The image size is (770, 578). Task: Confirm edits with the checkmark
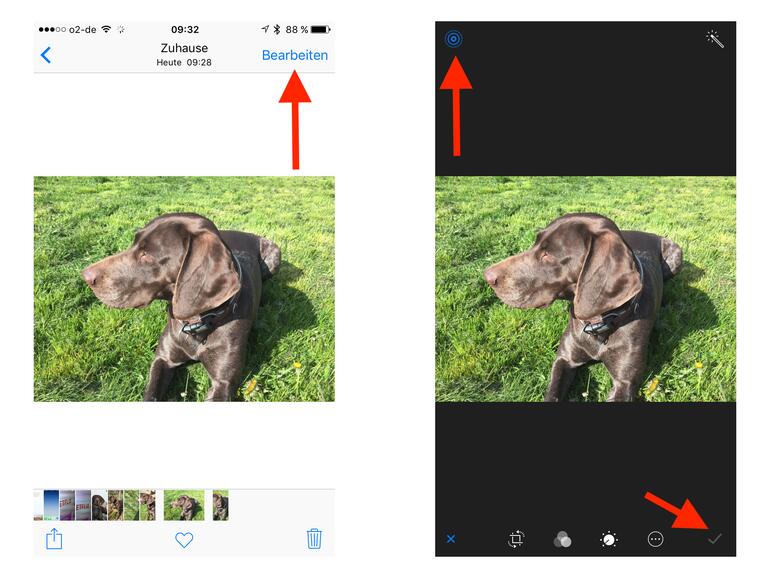tap(715, 539)
